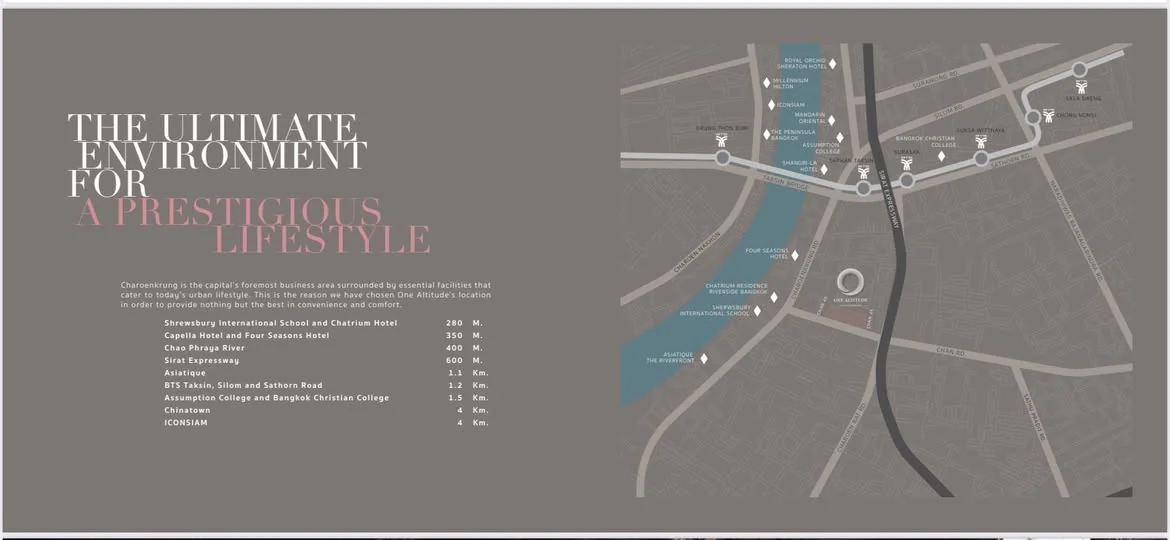Click the BTS logo at Suksa Witthaya station
Image resolution: width=1170 pixels, height=540 pixels.
pyautogui.click(x=980, y=141)
